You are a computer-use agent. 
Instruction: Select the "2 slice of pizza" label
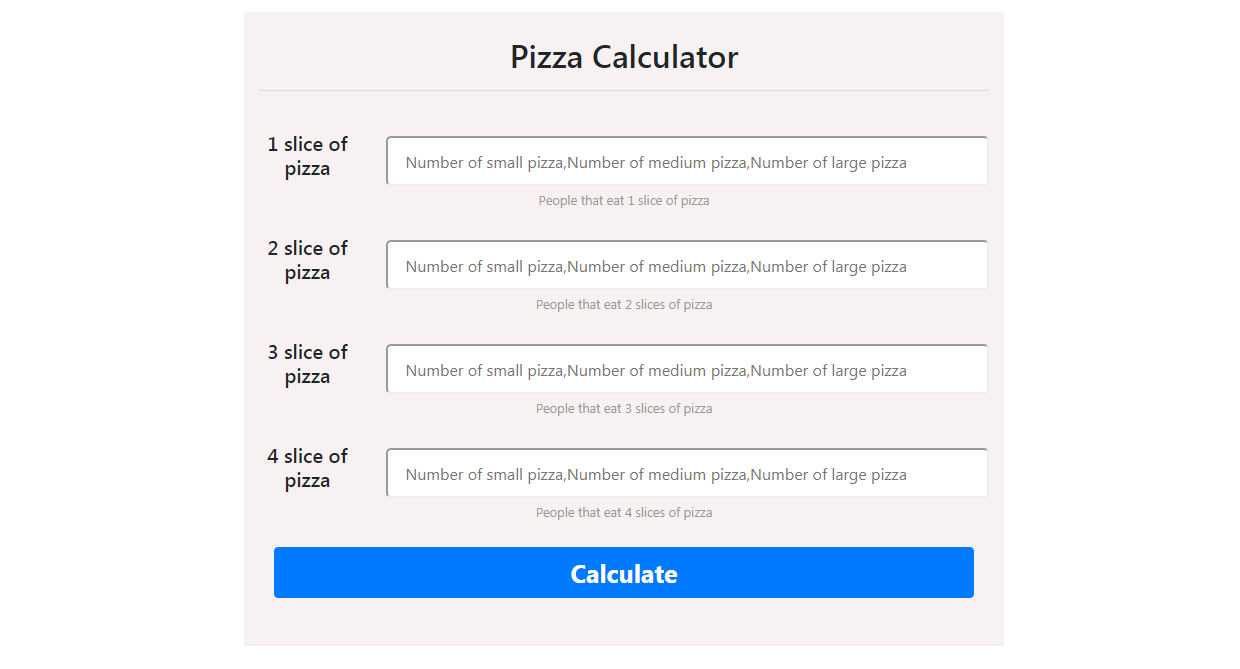coord(307,261)
